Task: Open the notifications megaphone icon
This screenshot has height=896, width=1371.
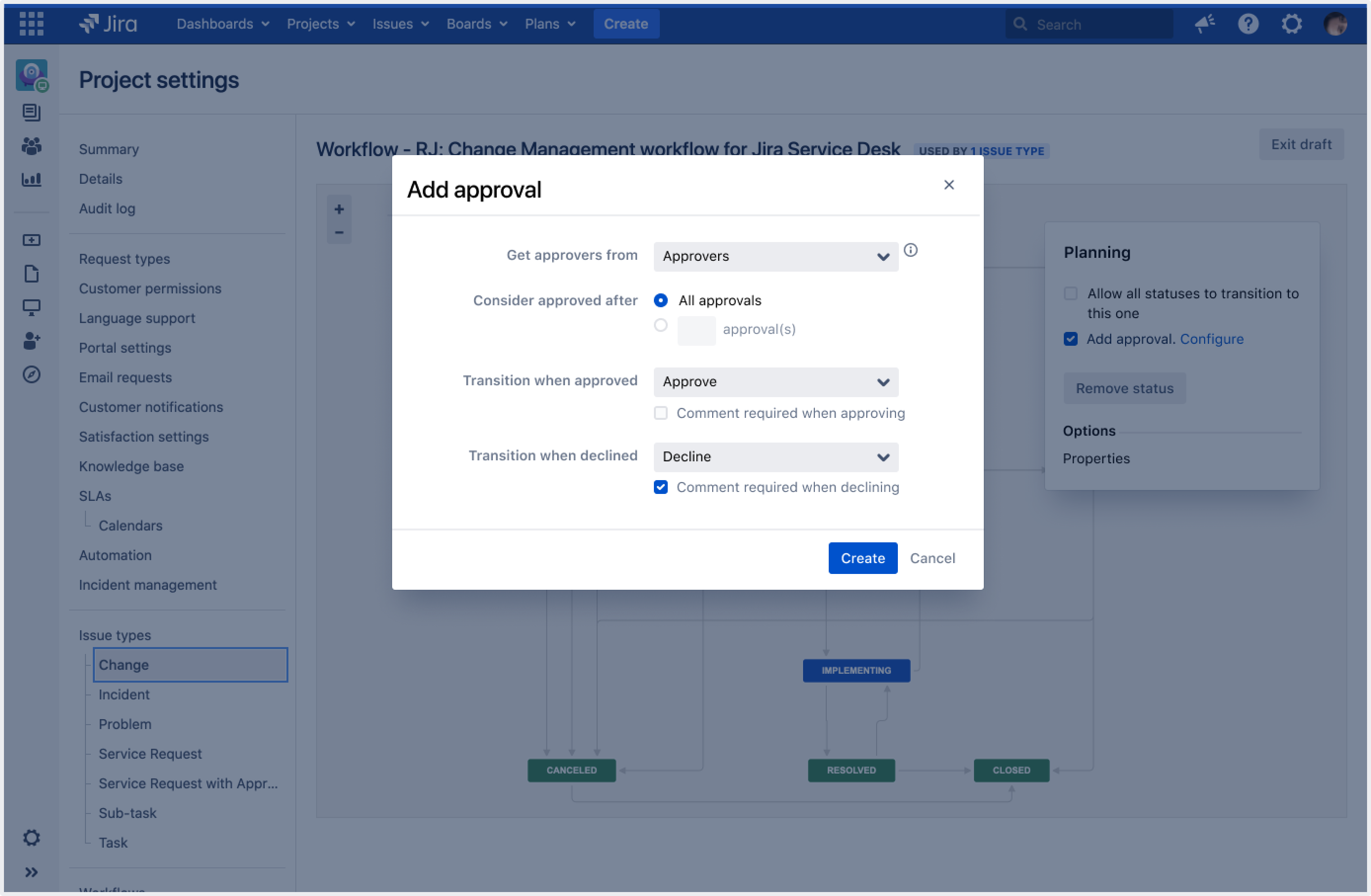Action: (x=1205, y=24)
